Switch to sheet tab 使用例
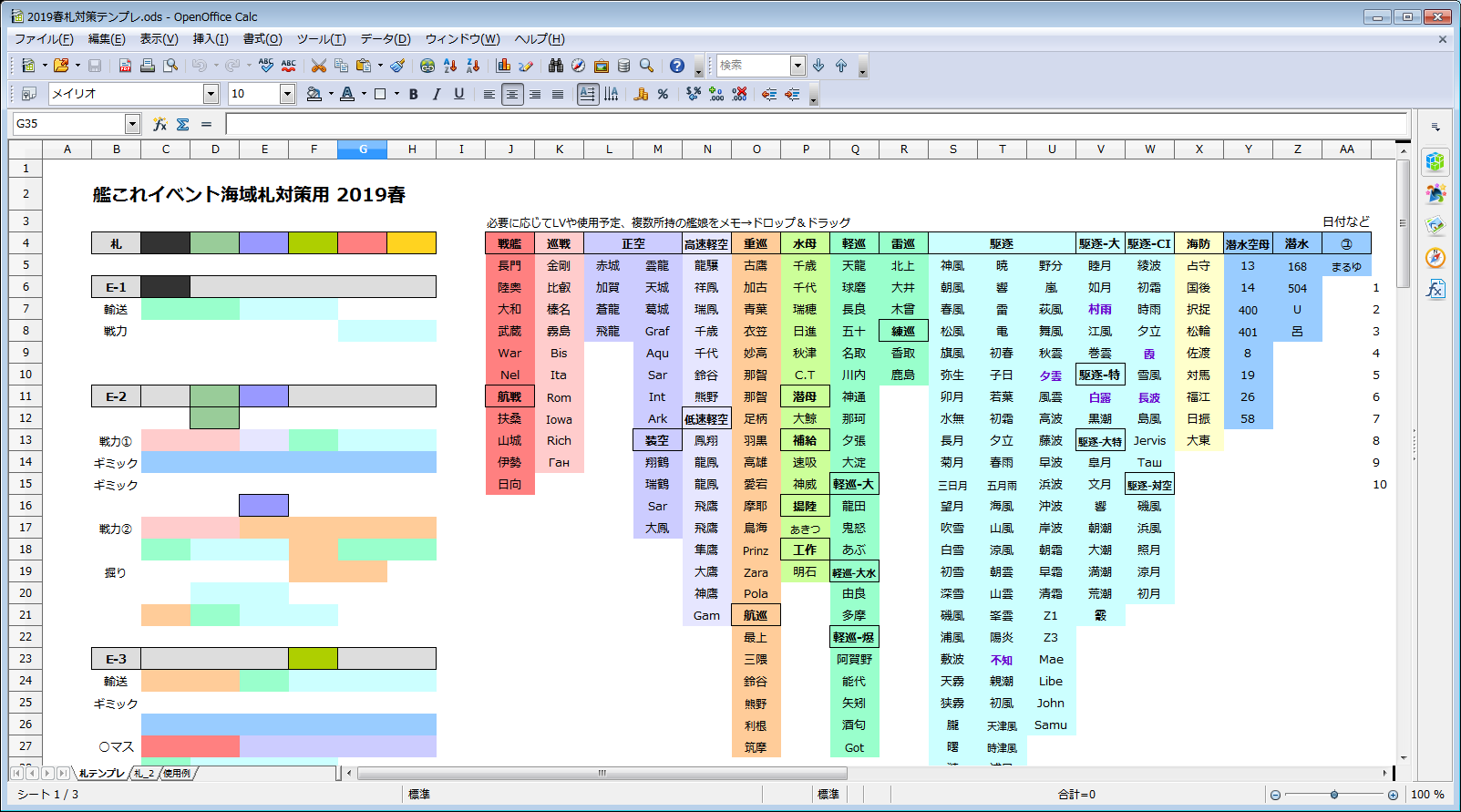The width and height of the screenshot is (1461, 812). point(178,774)
